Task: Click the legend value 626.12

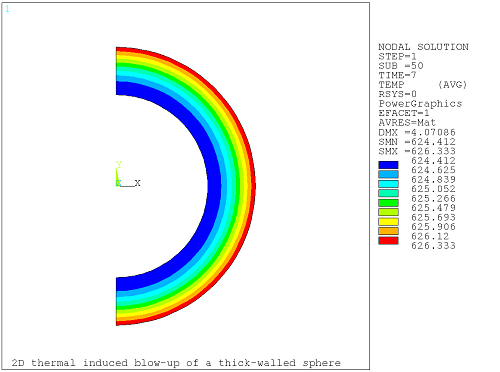Action: [430, 236]
